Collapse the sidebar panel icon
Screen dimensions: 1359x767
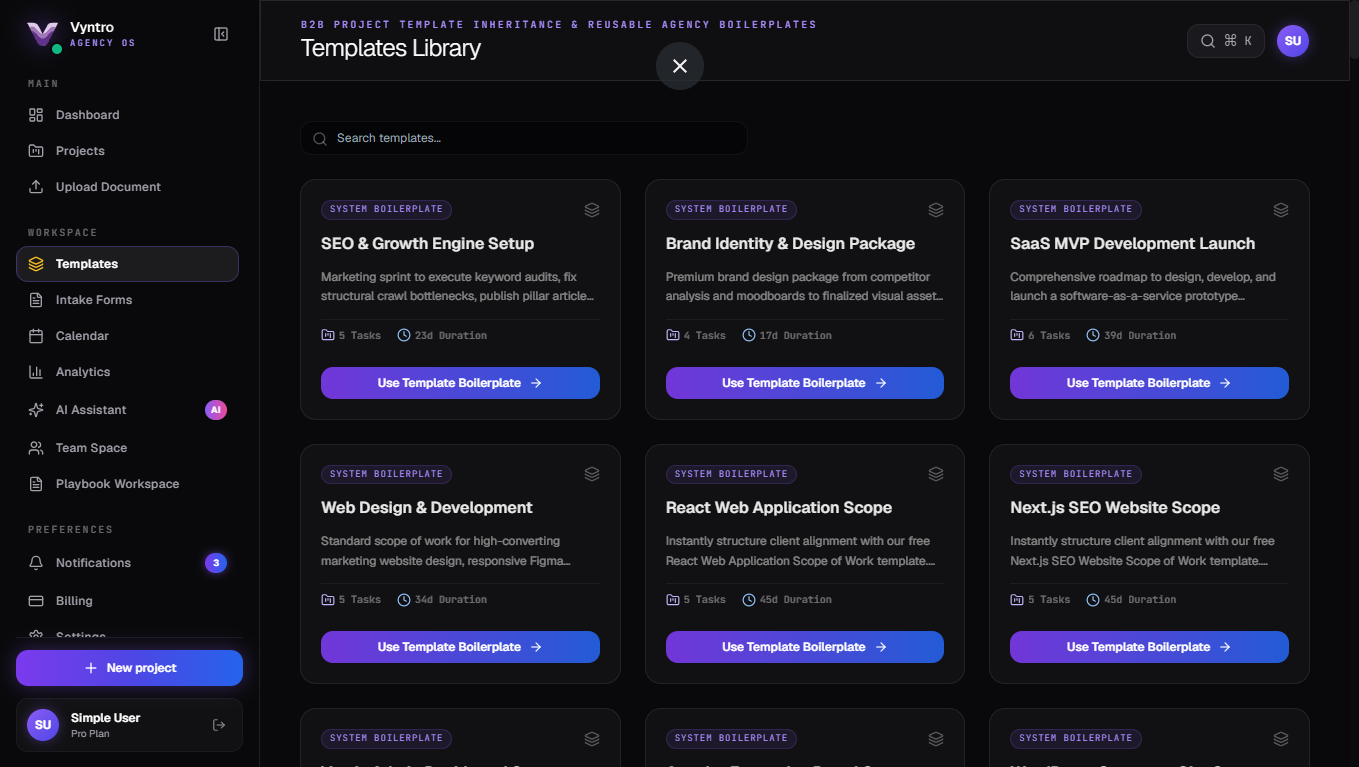coord(221,34)
